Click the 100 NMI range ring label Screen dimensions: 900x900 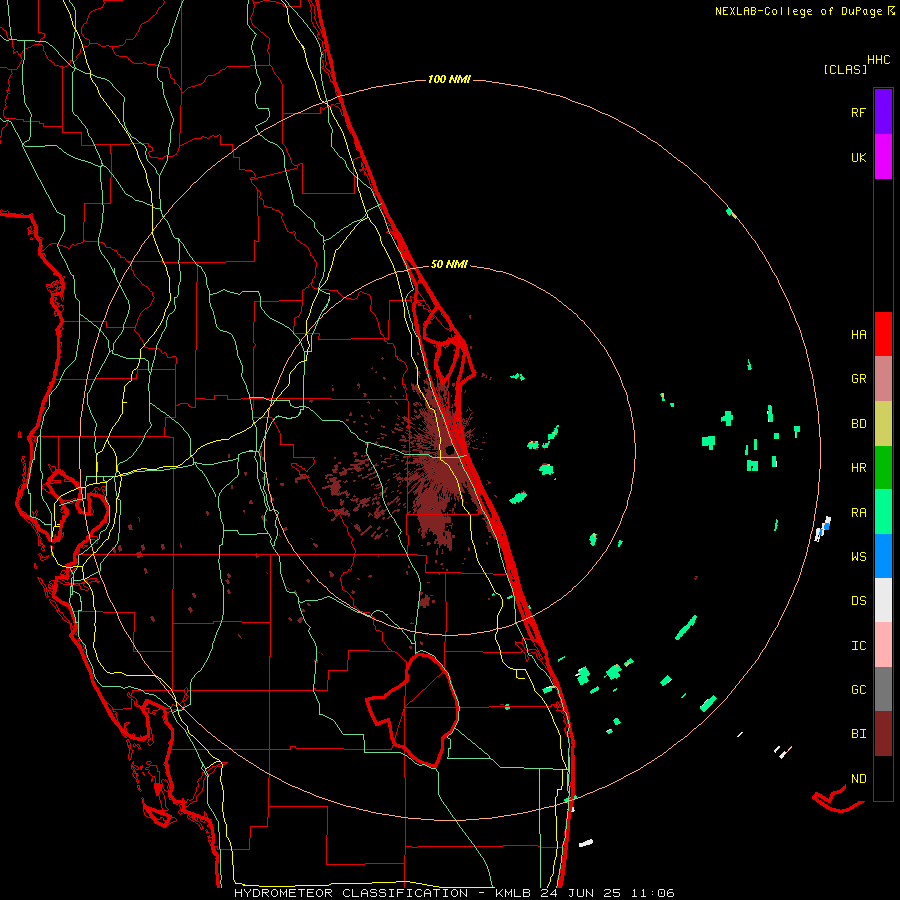coord(449,79)
